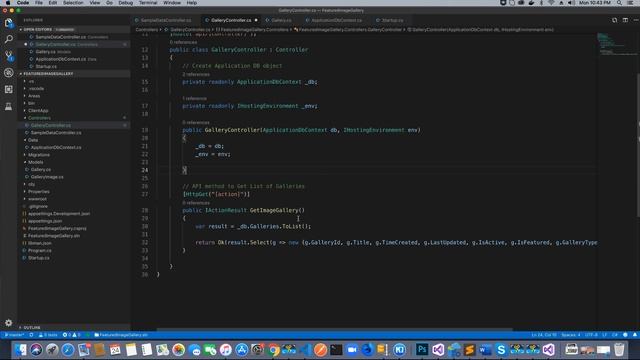This screenshot has height=360, width=640.
Task: Open the Search view in activity bar
Action: click(9, 39)
